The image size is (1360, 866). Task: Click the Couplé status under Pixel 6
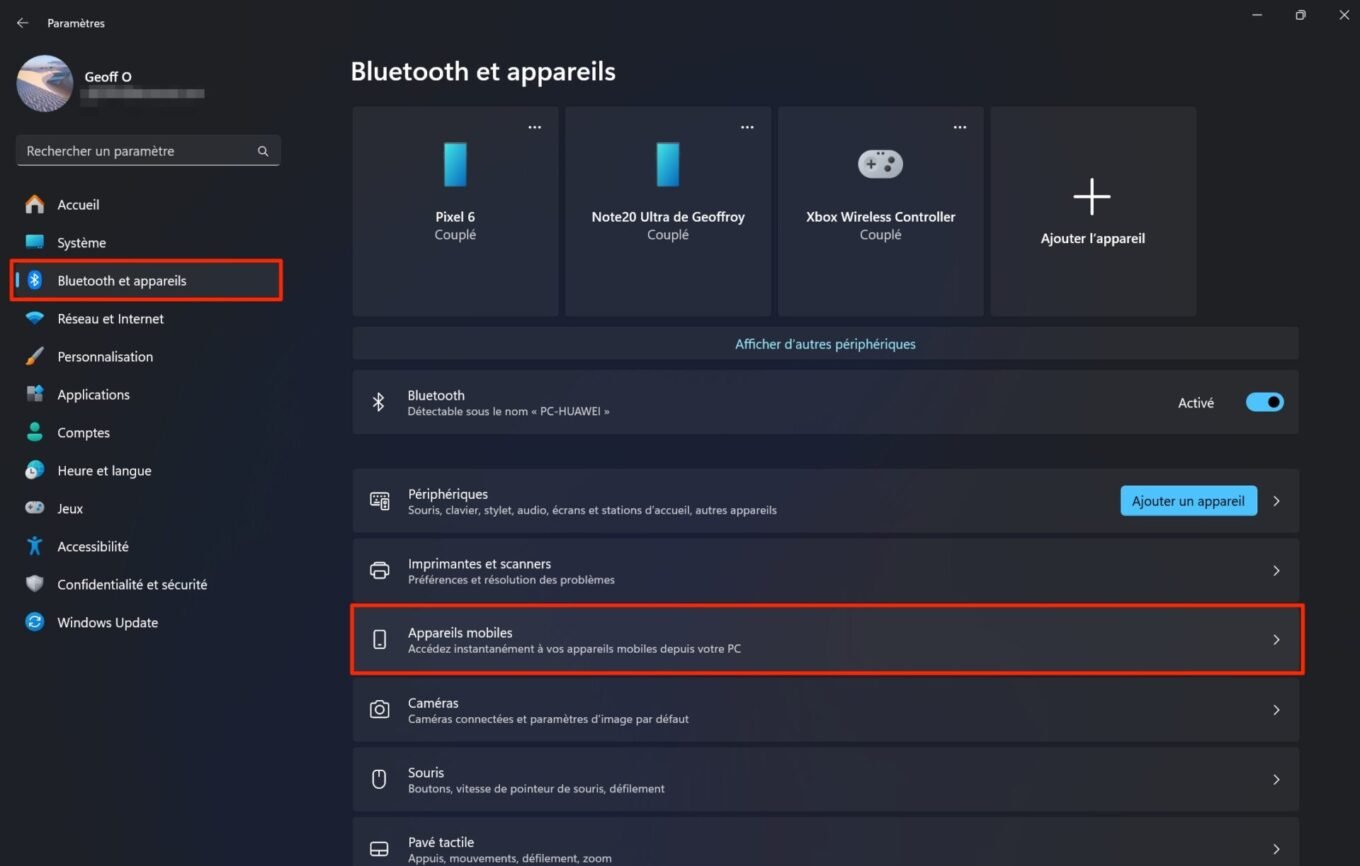(455, 235)
